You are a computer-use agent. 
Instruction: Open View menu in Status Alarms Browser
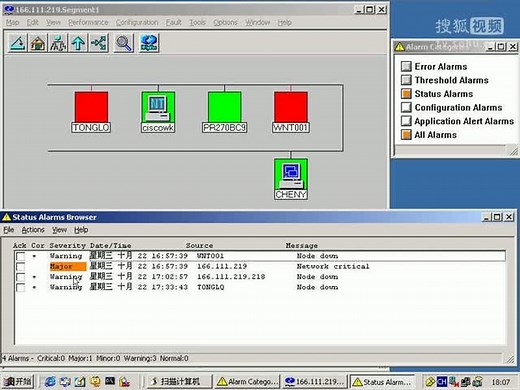click(59, 230)
